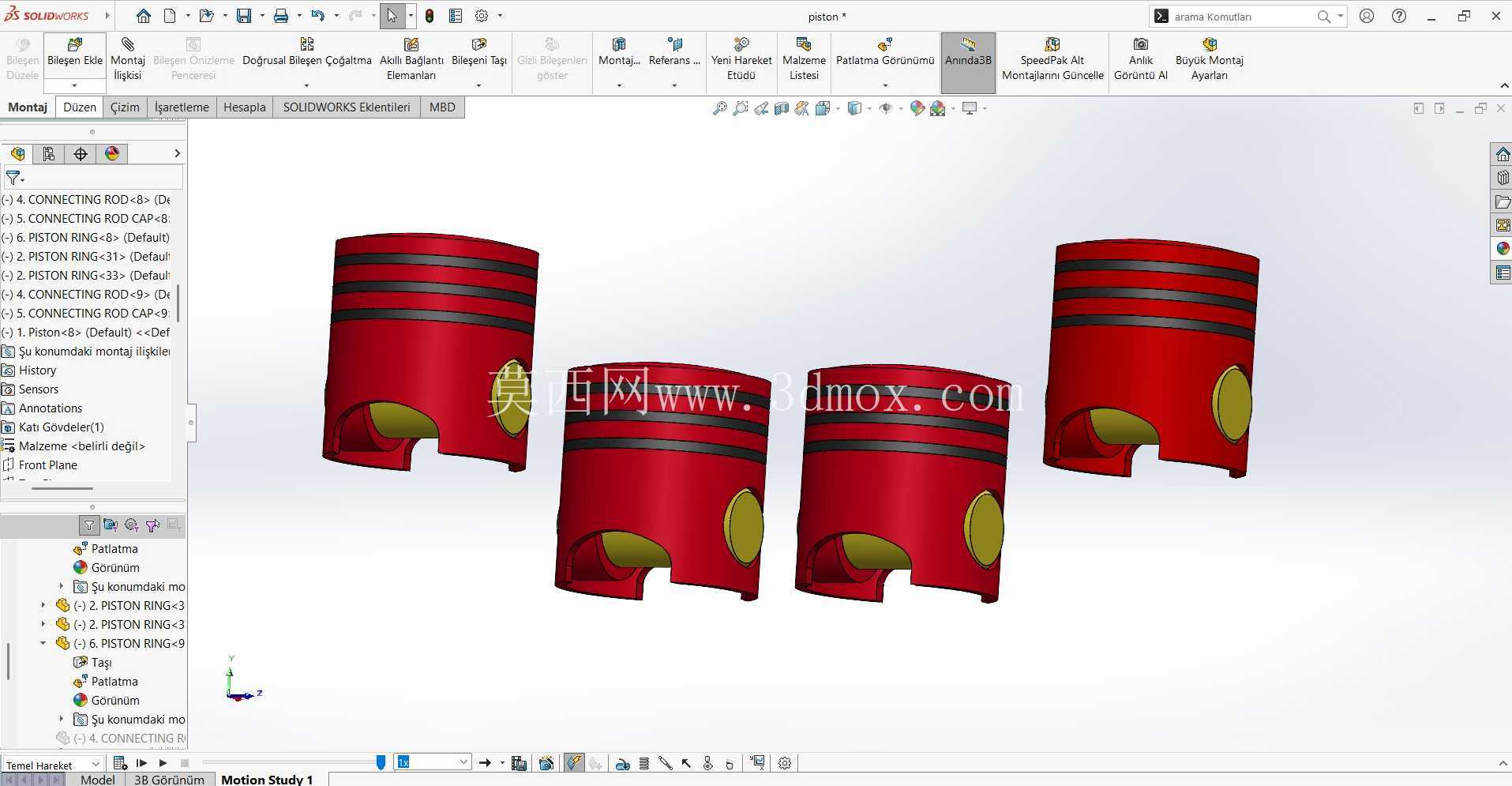The height and width of the screenshot is (786, 1512).
Task: Start the Akıllı Bağlantı Elemanları tool
Action: 411,58
